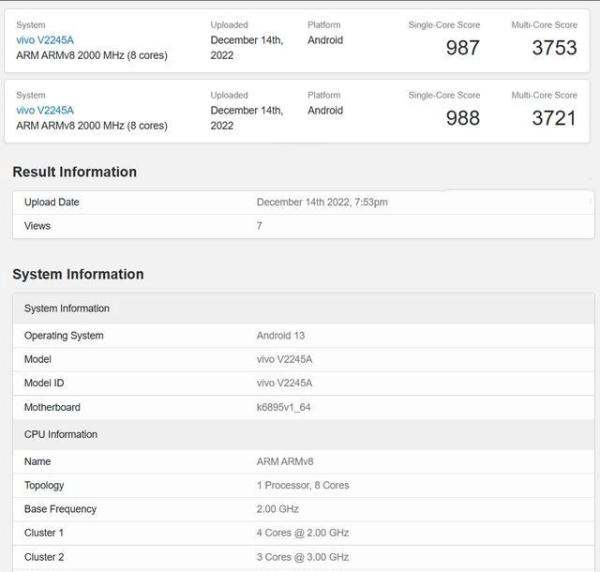Click the Views row label
This screenshot has height=572, width=600.
(x=37, y=226)
